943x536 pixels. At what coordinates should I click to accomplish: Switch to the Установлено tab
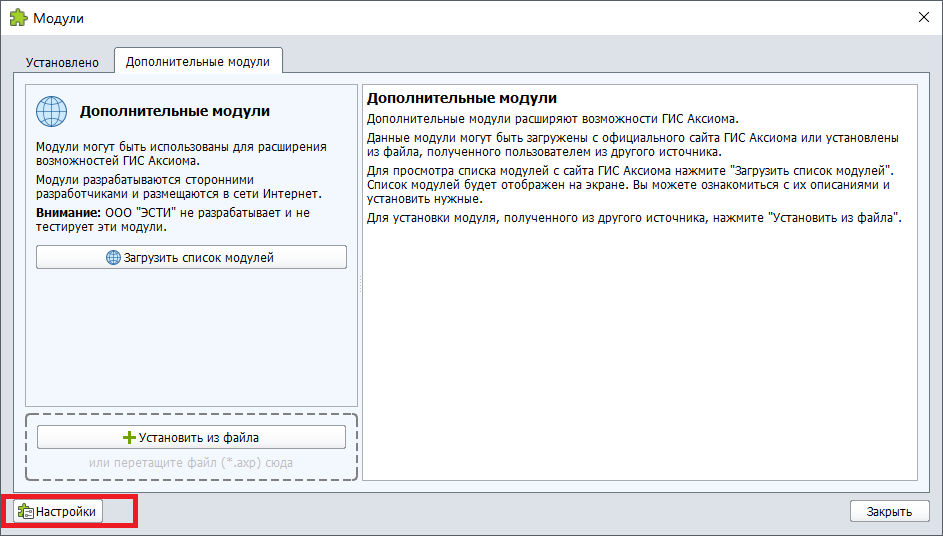(62, 63)
